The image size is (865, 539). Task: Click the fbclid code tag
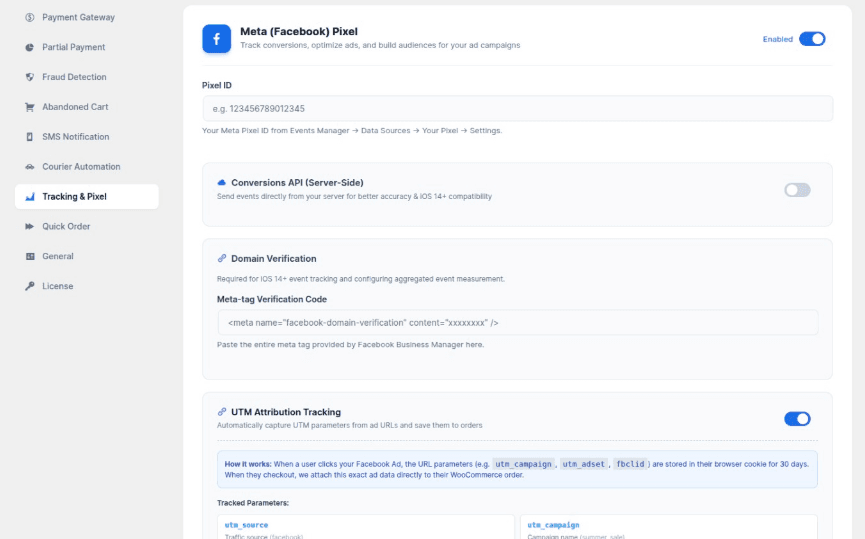click(x=630, y=464)
